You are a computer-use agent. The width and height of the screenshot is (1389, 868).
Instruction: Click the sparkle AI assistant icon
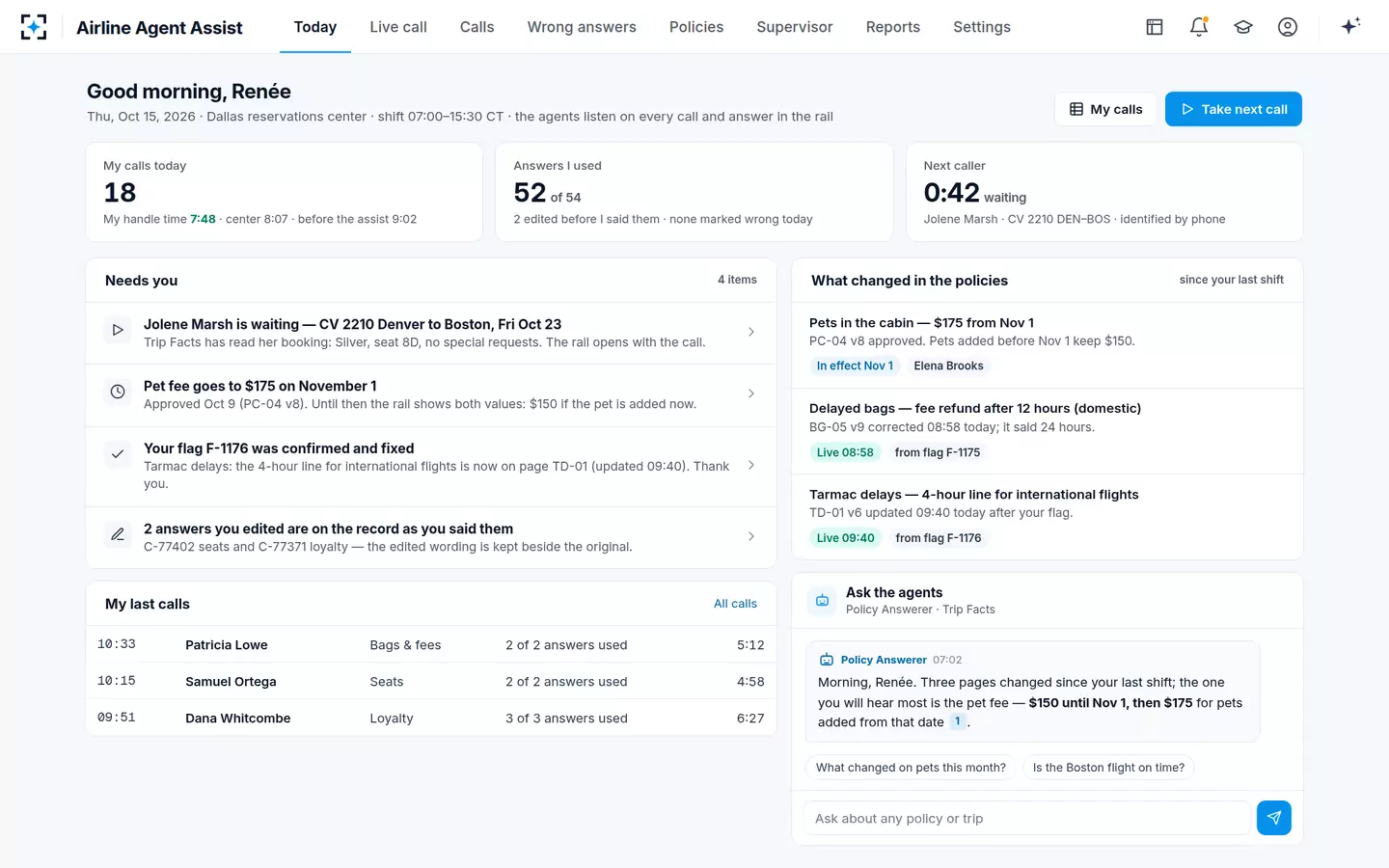[x=1350, y=26]
